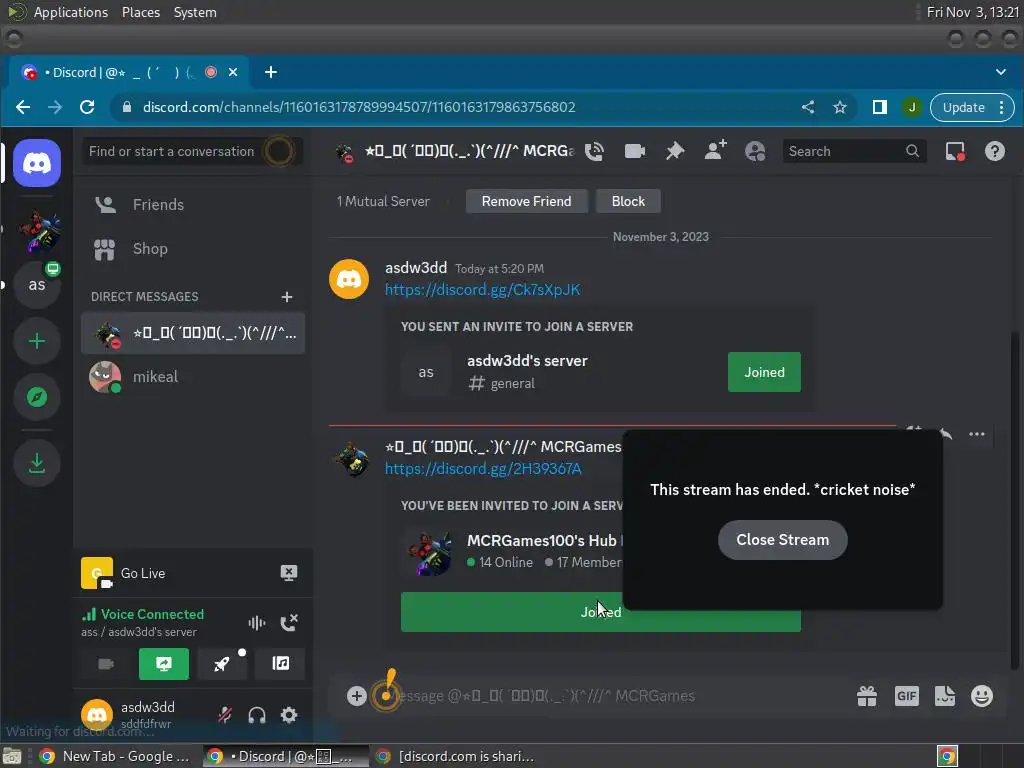Toggle screen share green button

pos(164,664)
